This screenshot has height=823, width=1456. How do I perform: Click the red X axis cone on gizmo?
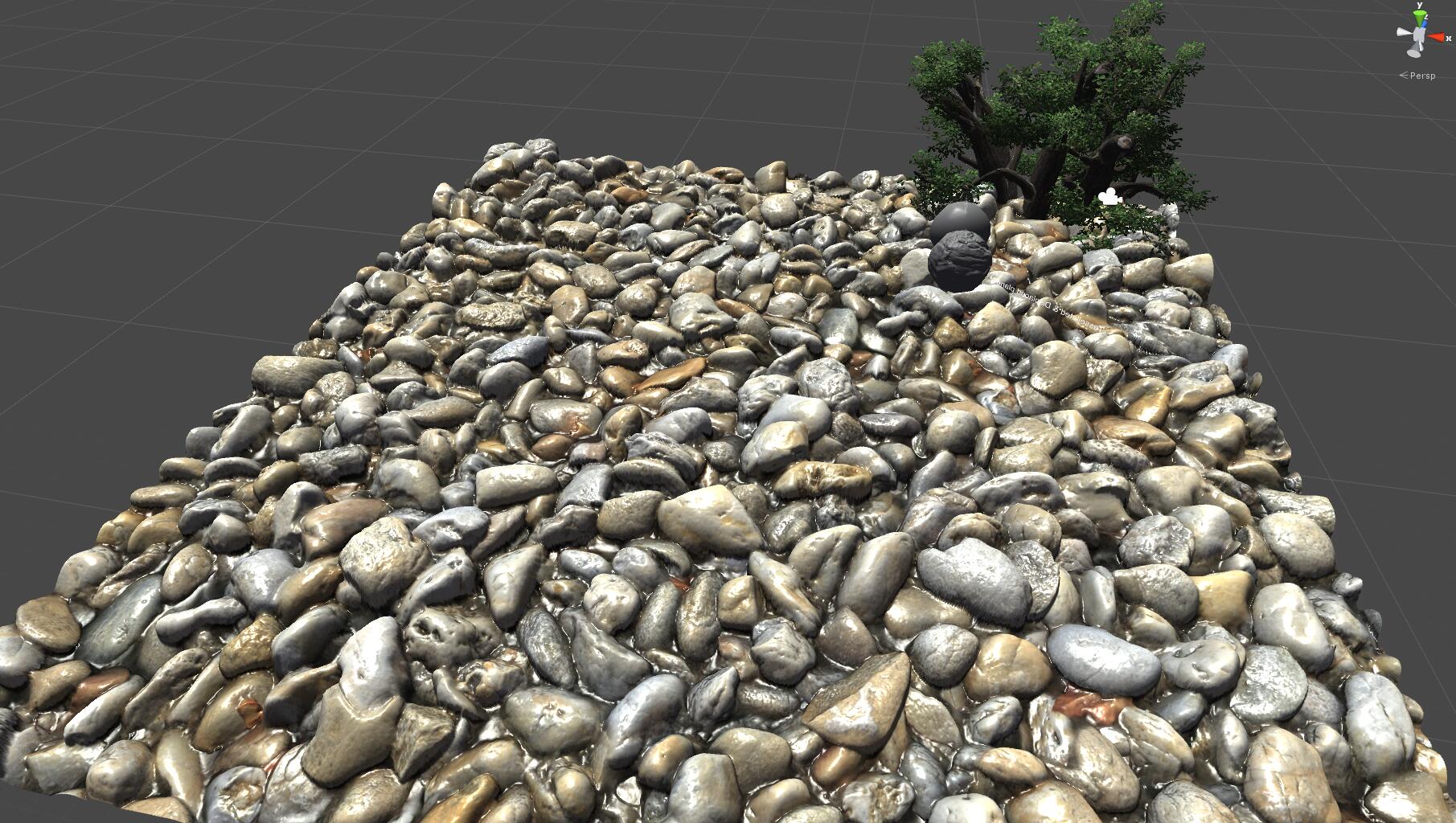pyautogui.click(x=1437, y=37)
